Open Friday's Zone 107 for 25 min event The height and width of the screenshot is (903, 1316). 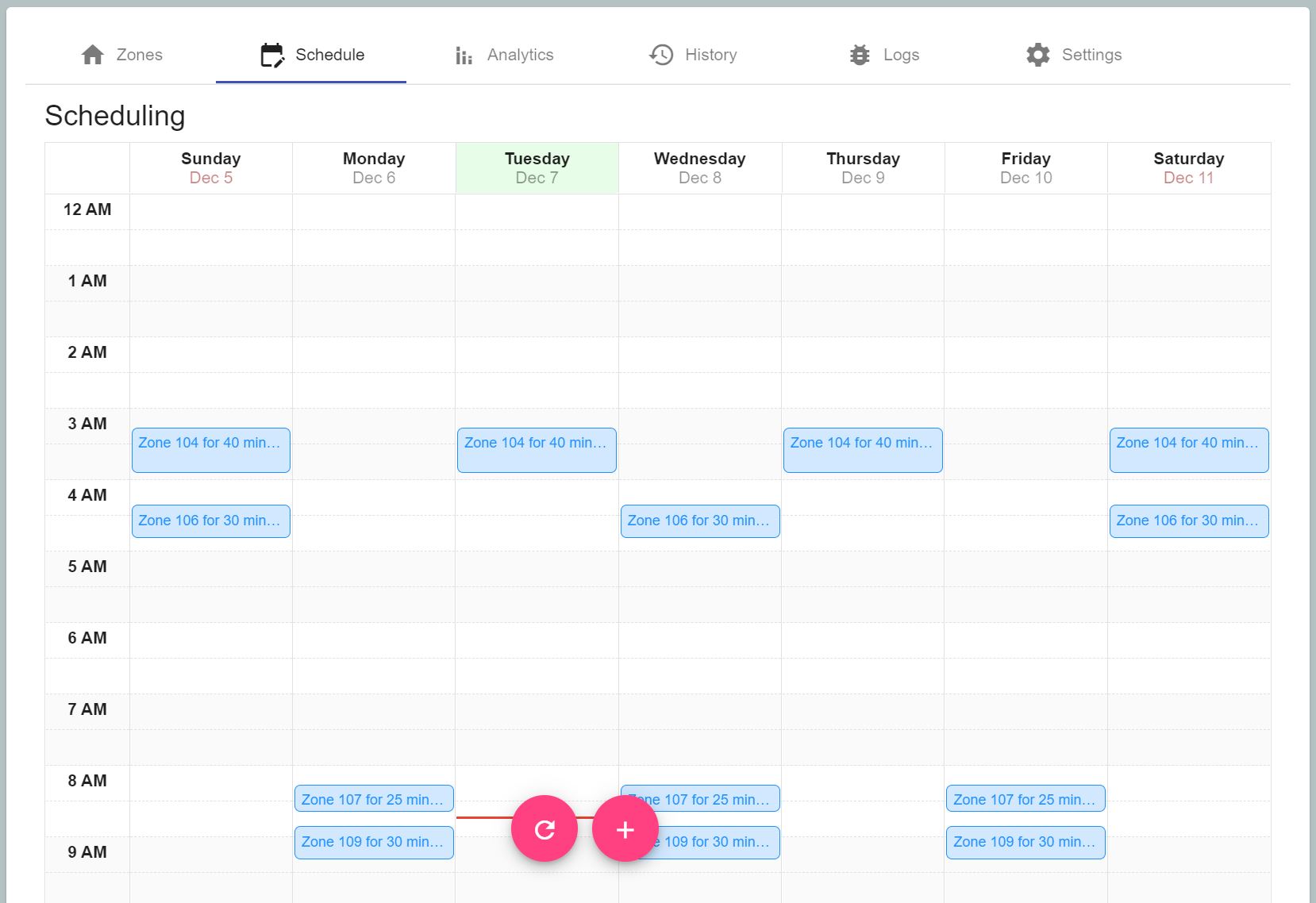click(x=1025, y=798)
